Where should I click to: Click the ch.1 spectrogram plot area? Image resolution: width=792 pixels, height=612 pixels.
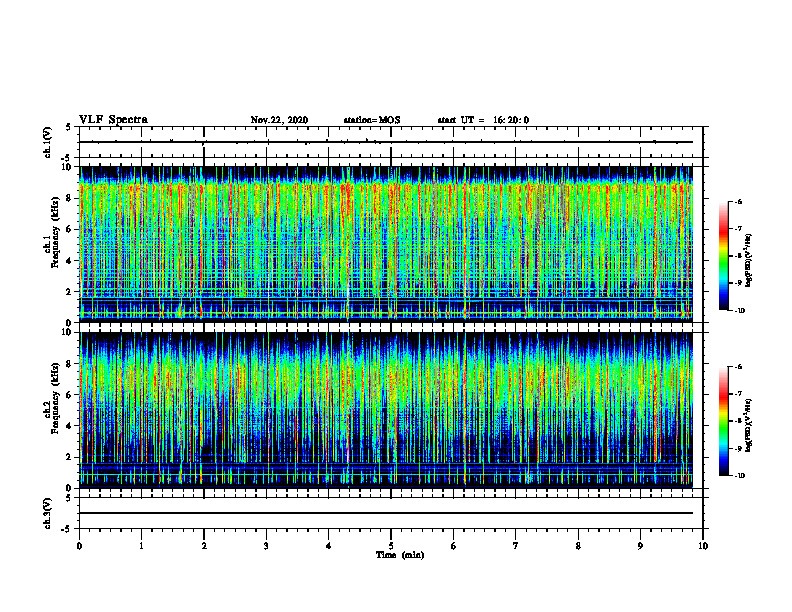pyautogui.click(x=386, y=244)
